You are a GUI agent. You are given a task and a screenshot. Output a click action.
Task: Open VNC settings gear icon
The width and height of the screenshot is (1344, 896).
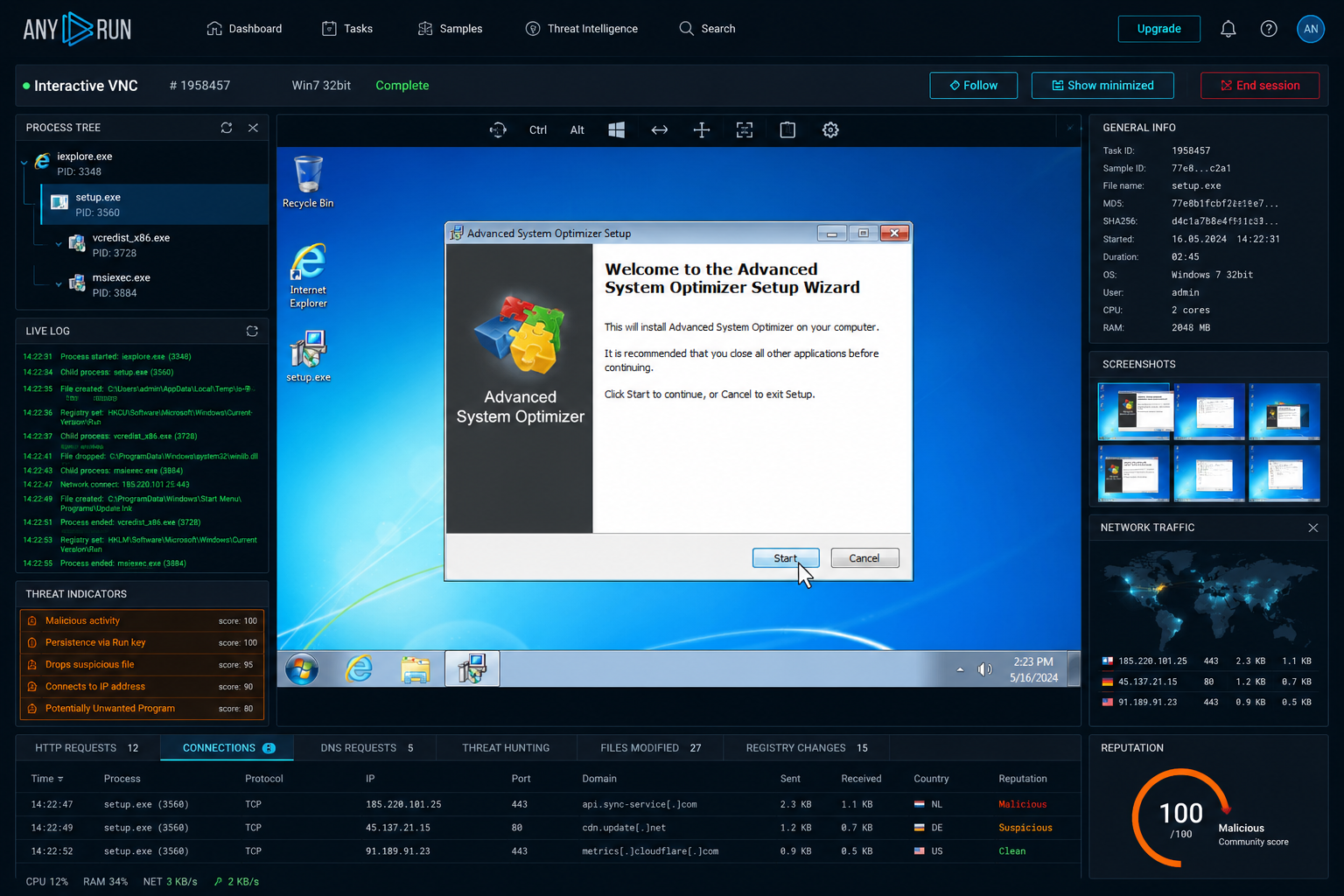(830, 129)
